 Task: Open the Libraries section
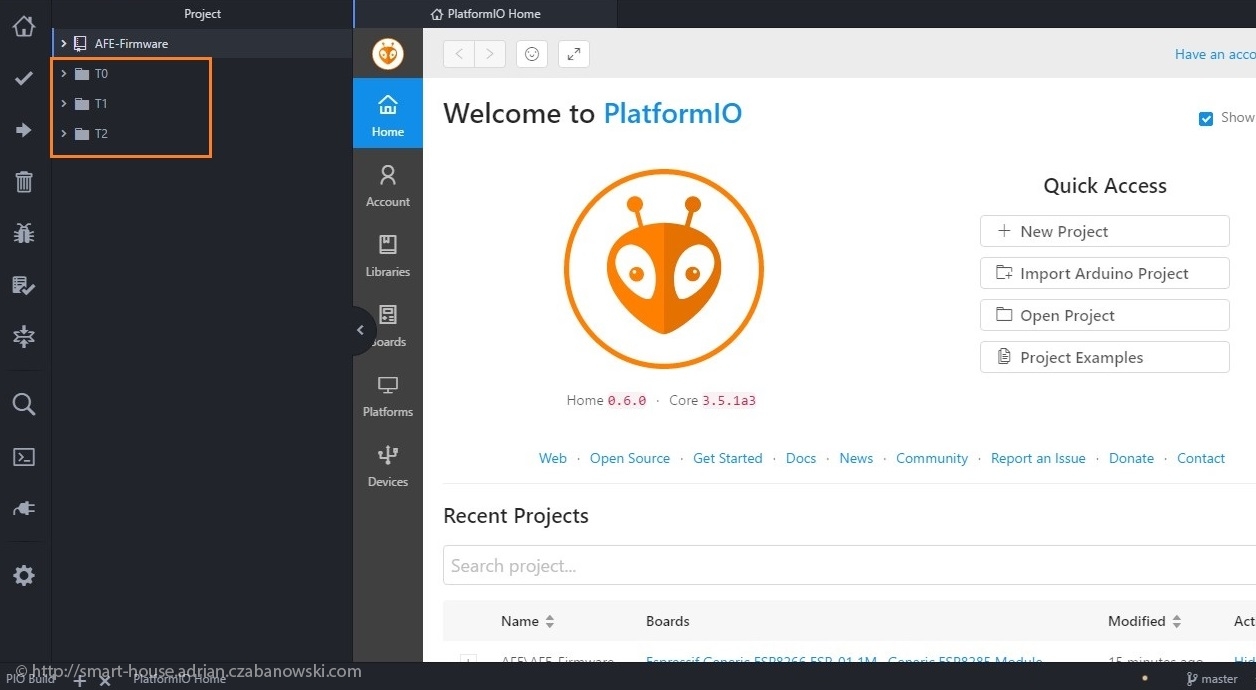point(388,256)
